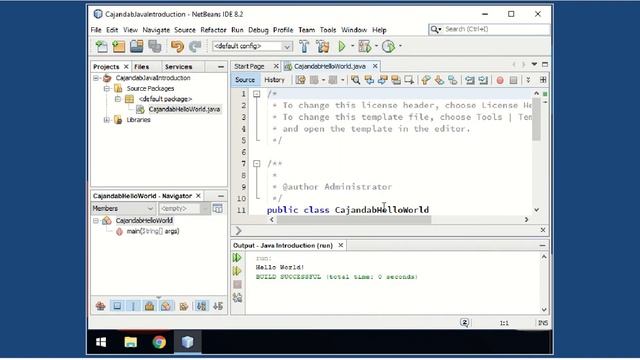Open the Navigate menu
This screenshot has width=640, height=360.
tap(156, 30)
